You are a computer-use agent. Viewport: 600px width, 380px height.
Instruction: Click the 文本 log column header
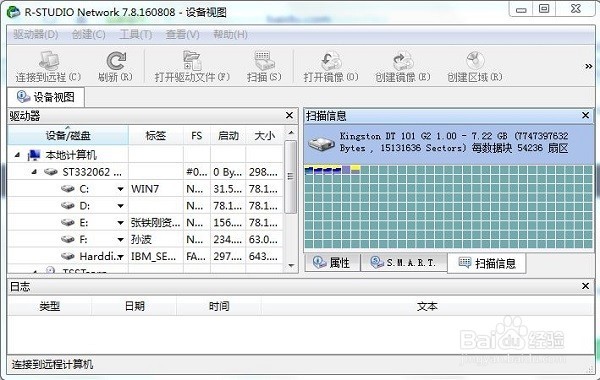pos(427,306)
